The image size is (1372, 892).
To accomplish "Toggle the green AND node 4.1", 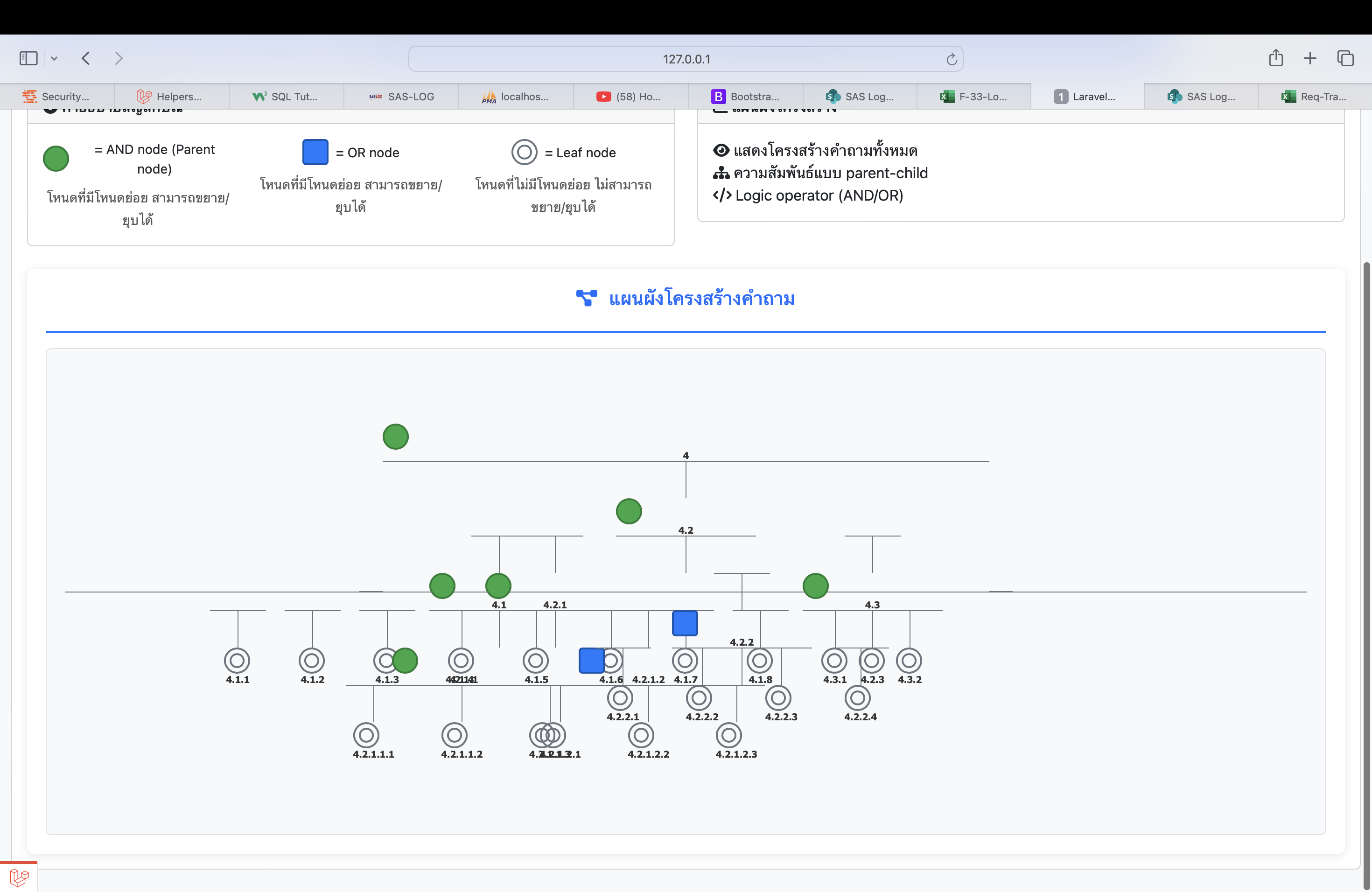I will click(x=498, y=586).
